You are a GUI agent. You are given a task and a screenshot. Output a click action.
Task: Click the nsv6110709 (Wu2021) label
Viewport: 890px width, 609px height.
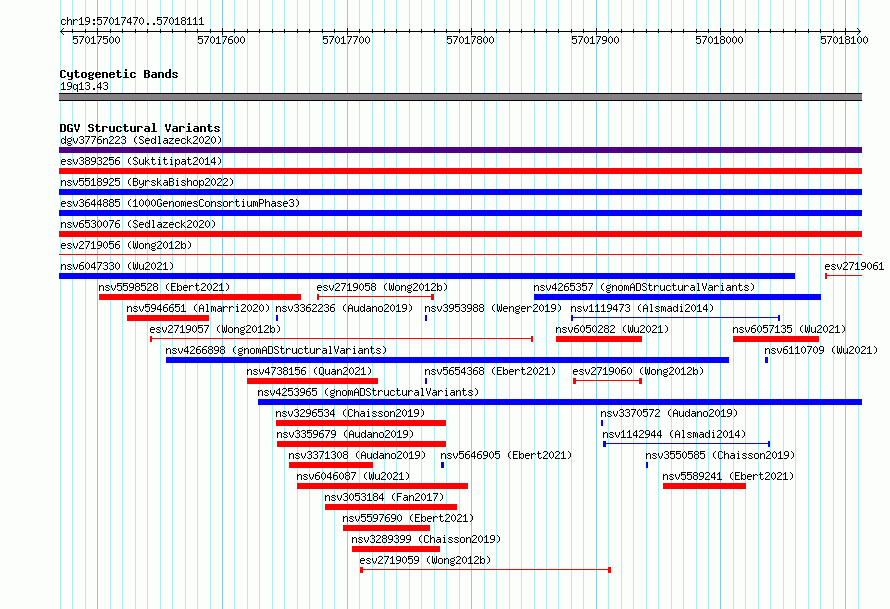[821, 350]
